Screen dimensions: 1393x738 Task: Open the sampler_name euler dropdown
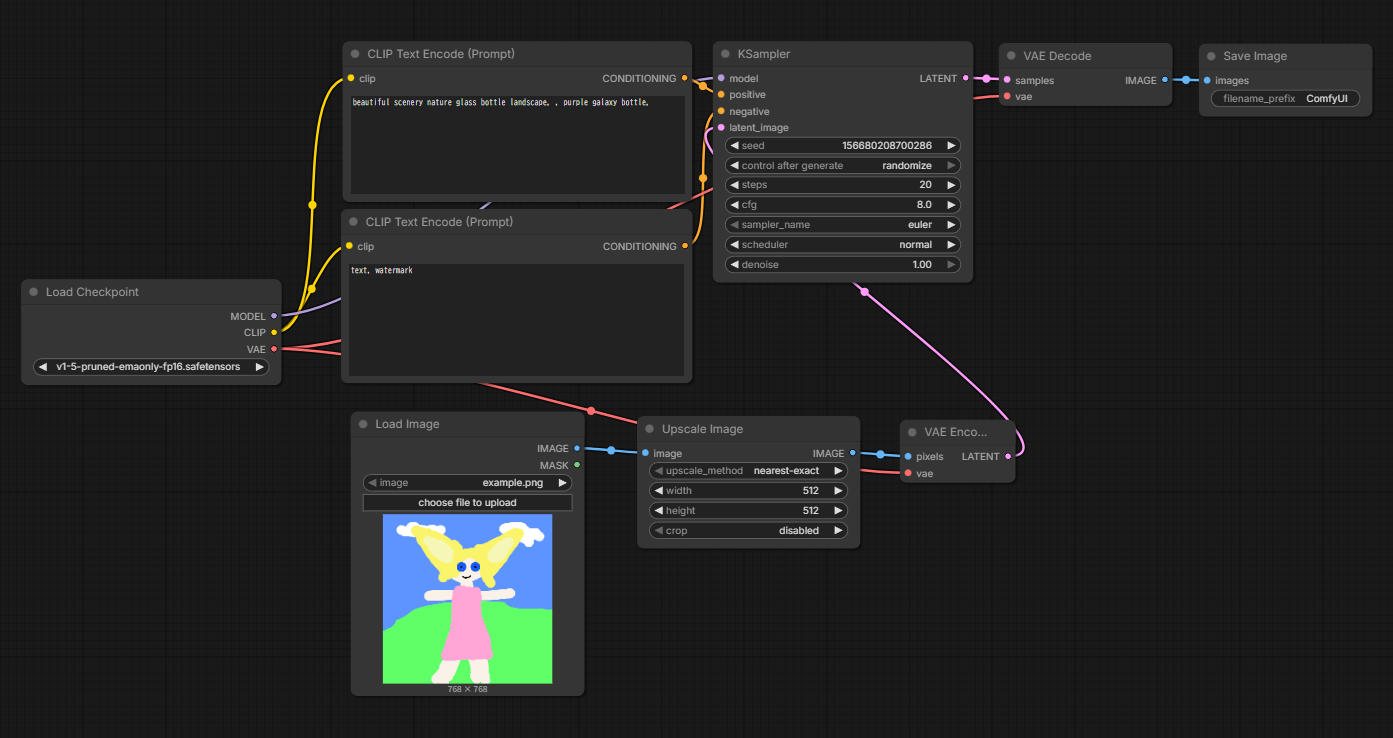(842, 225)
